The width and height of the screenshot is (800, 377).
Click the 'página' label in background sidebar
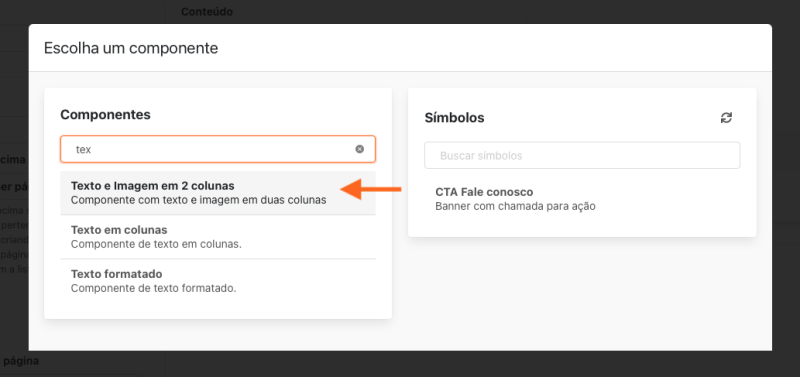pos(20,361)
